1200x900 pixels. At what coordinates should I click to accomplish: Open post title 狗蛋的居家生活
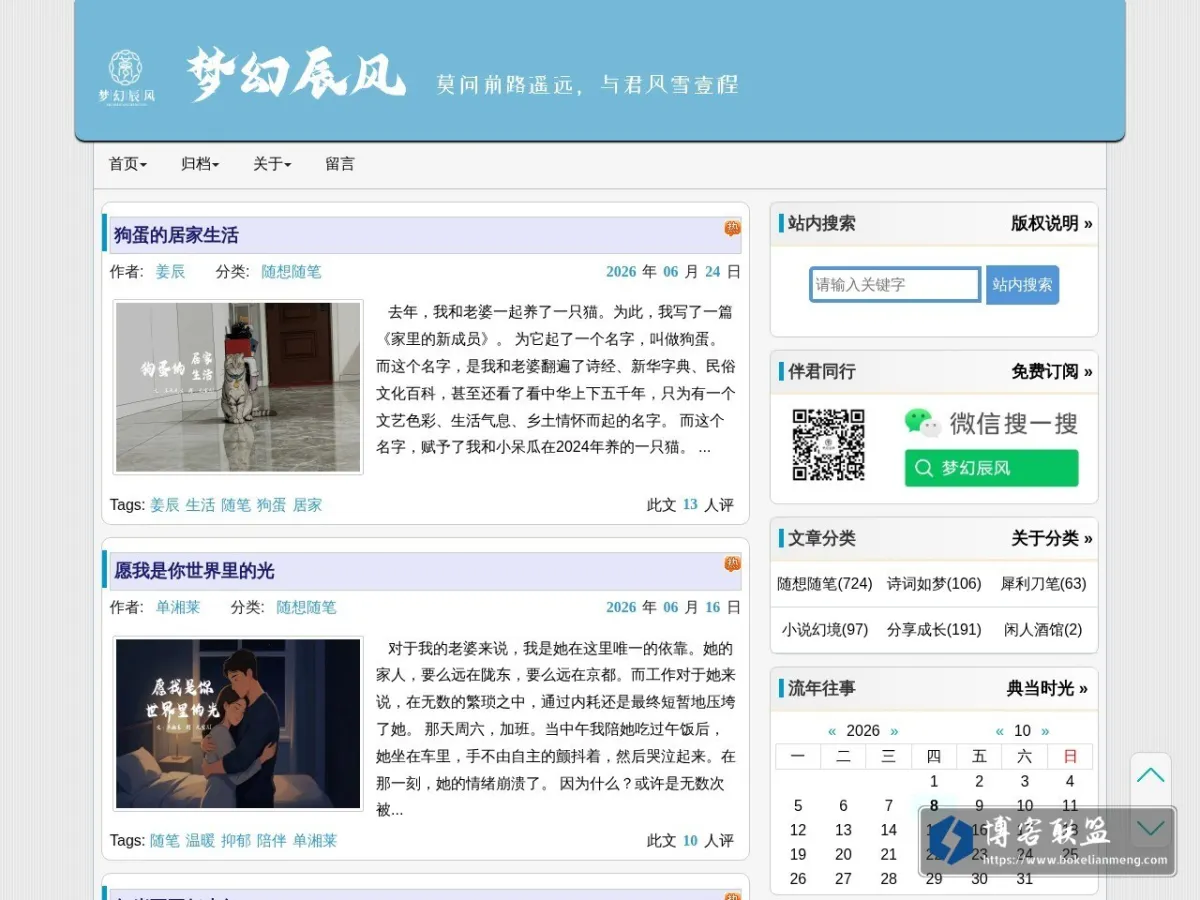pyautogui.click(x=176, y=235)
